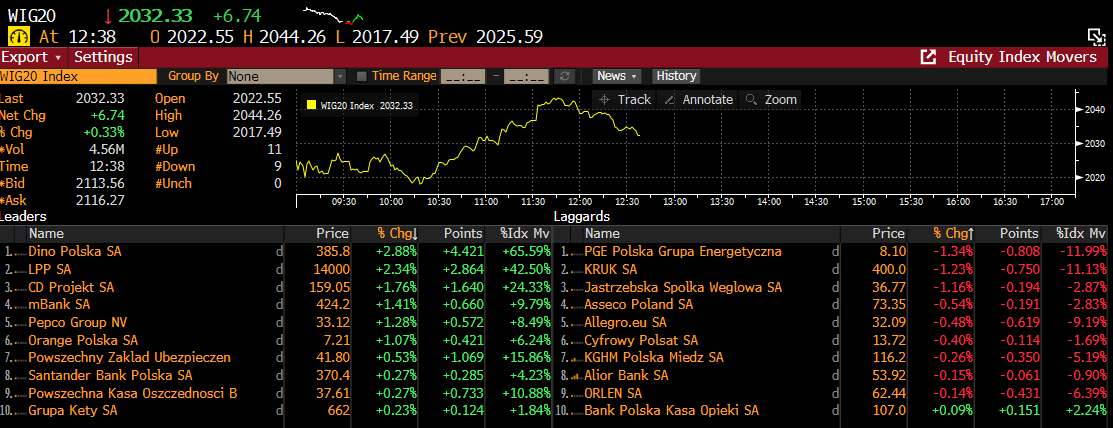1113x428 pixels.
Task: Select Dino Polska SA in Leaders
Action: click(277, 251)
